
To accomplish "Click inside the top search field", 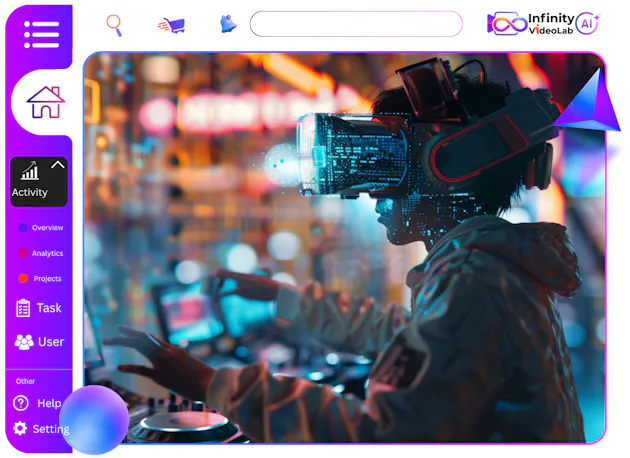I will point(355,24).
